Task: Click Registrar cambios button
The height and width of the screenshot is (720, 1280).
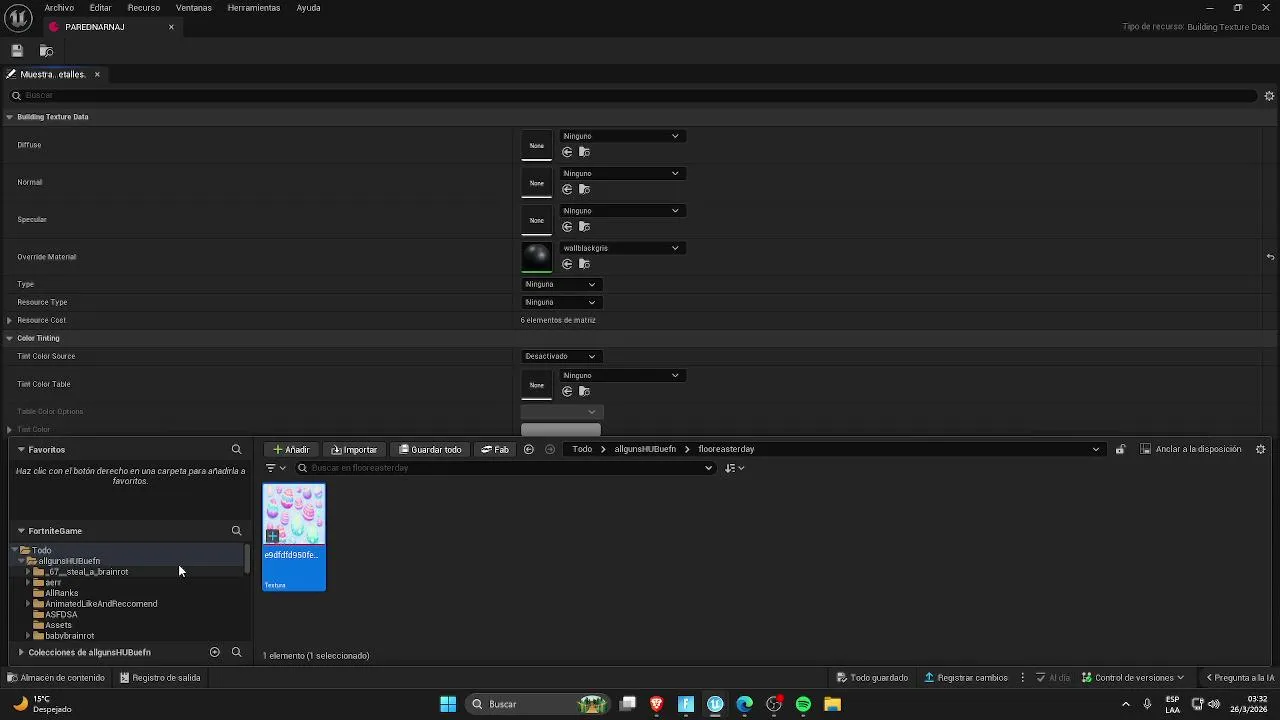Action: click(966, 678)
